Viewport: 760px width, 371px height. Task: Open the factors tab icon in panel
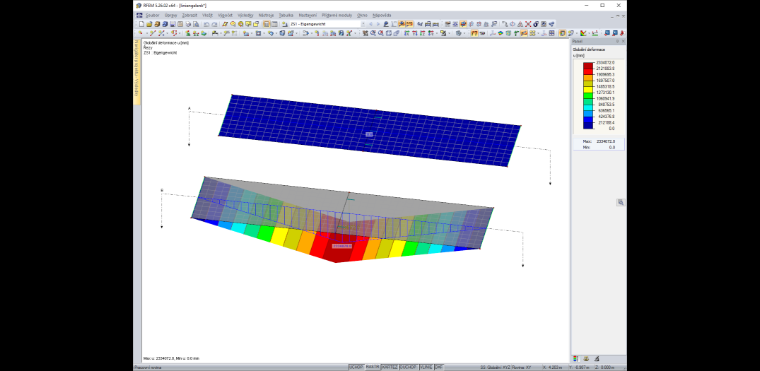(586, 359)
